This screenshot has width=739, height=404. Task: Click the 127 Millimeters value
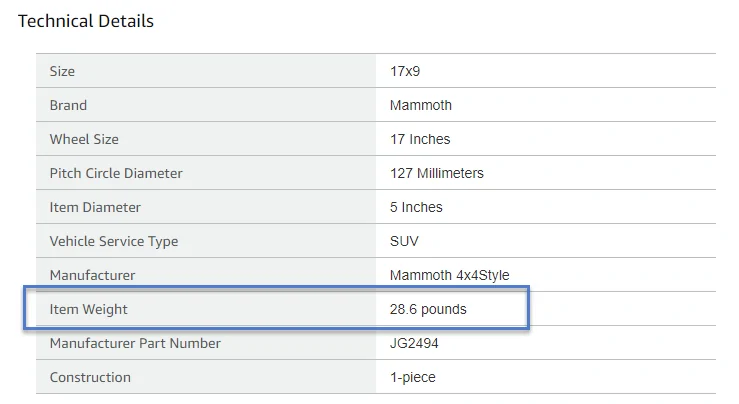pos(437,173)
